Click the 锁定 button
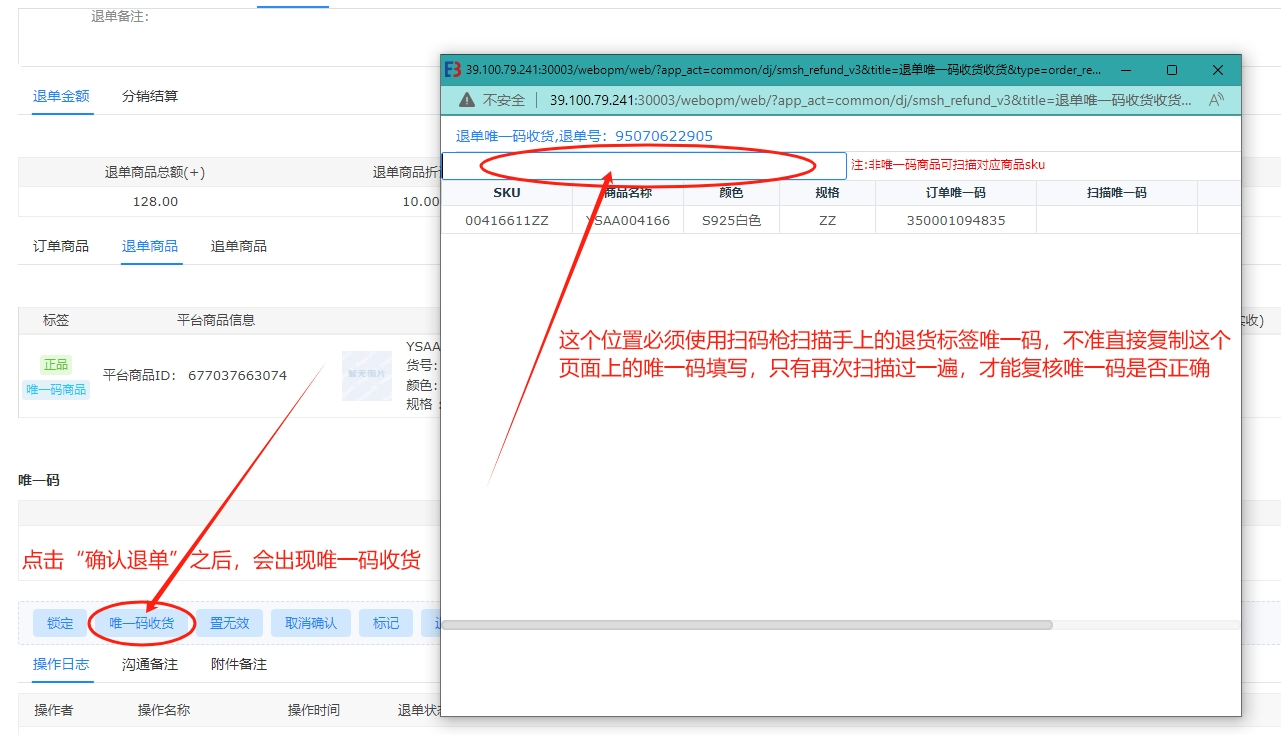The height and width of the screenshot is (735, 1281). click(60, 623)
